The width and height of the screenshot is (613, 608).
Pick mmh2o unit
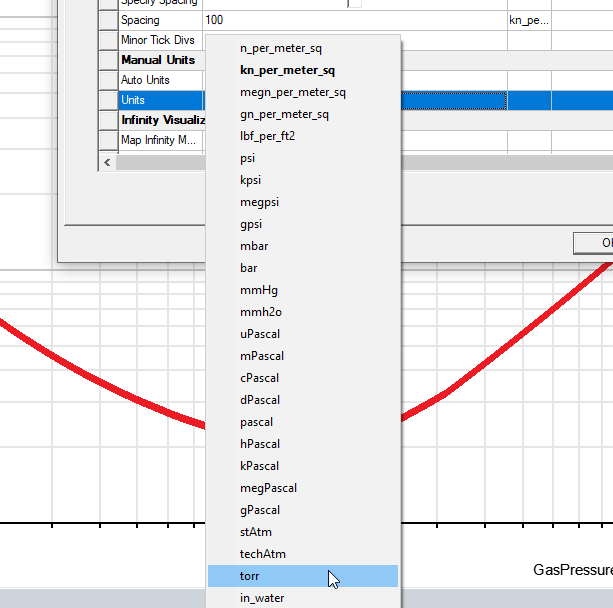tap(303, 312)
